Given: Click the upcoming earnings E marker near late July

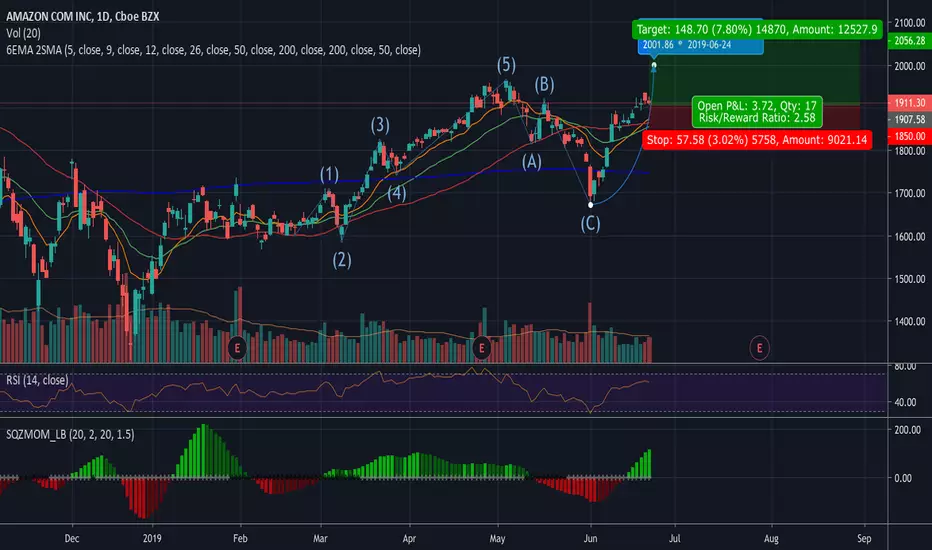Looking at the screenshot, I should pyautogui.click(x=759, y=348).
